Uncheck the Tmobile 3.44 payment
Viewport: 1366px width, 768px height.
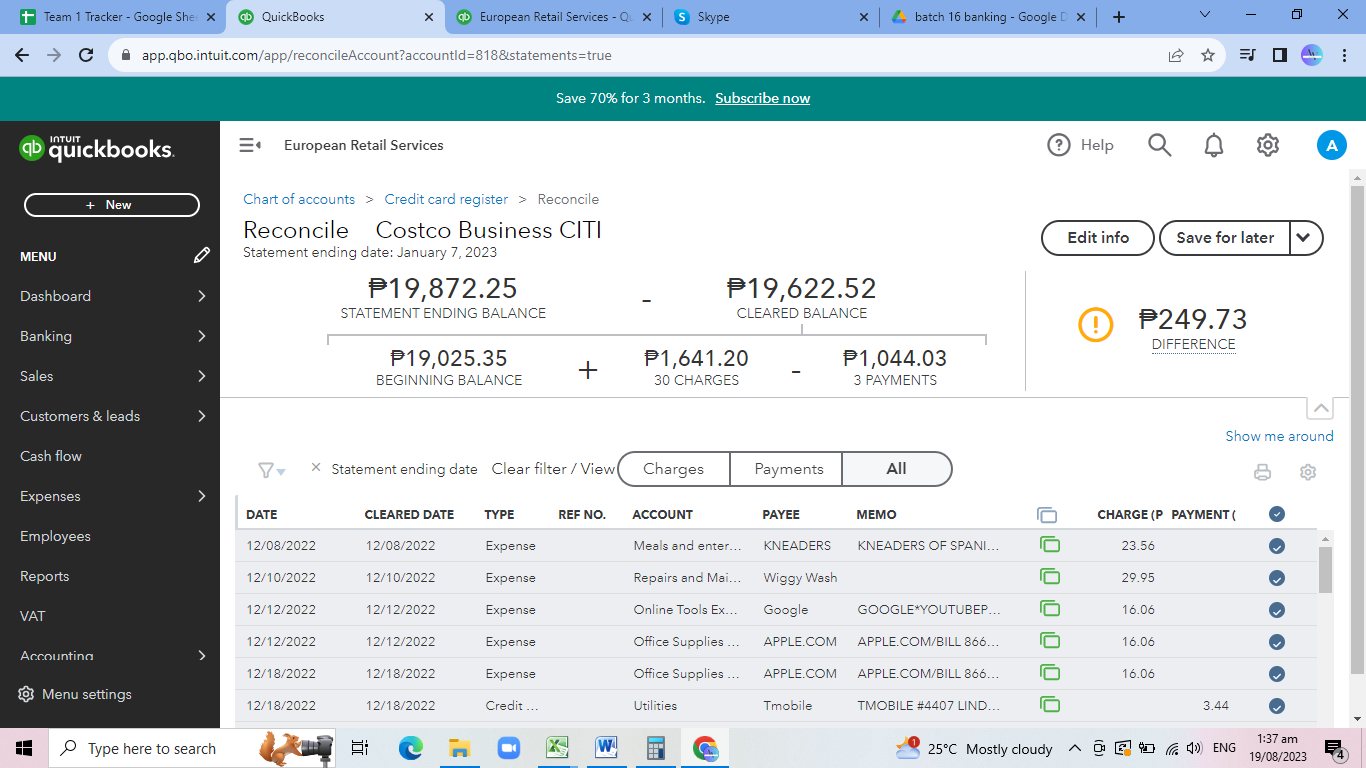[x=1276, y=706]
